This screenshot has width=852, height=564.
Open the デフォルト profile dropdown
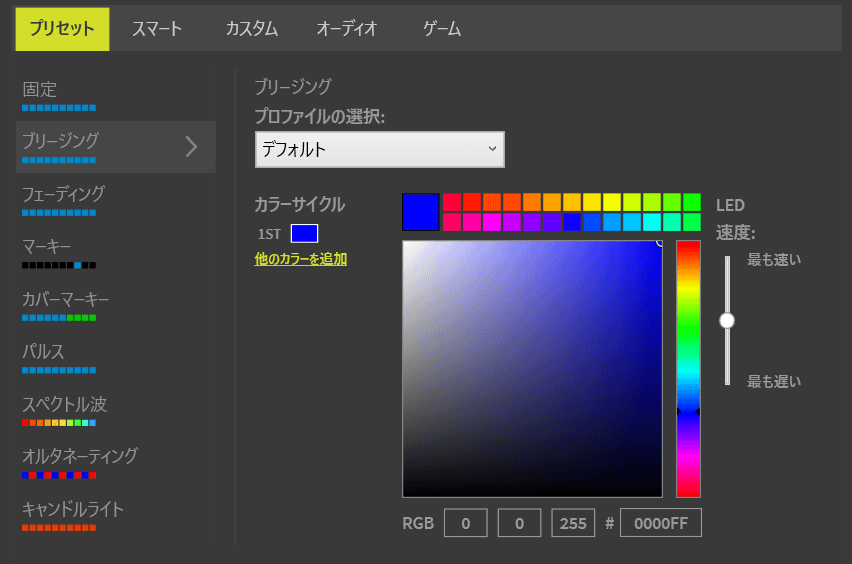pos(380,149)
